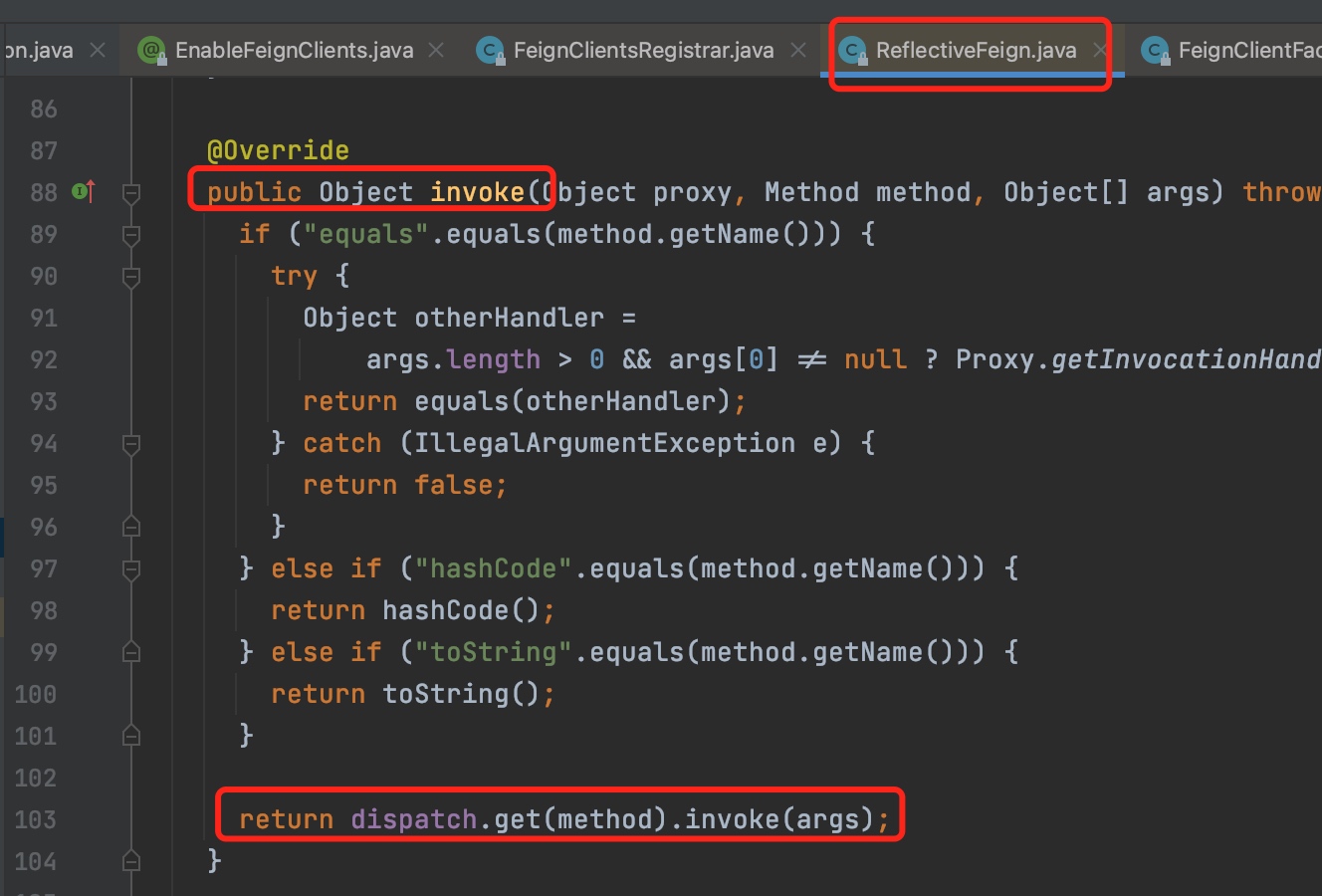The width and height of the screenshot is (1322, 896).
Task: Collapse the equals if-block at line 89
Action: [130, 234]
